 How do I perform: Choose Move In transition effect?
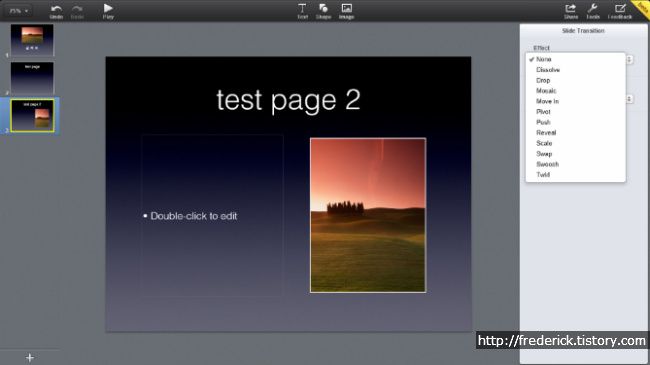(575, 101)
